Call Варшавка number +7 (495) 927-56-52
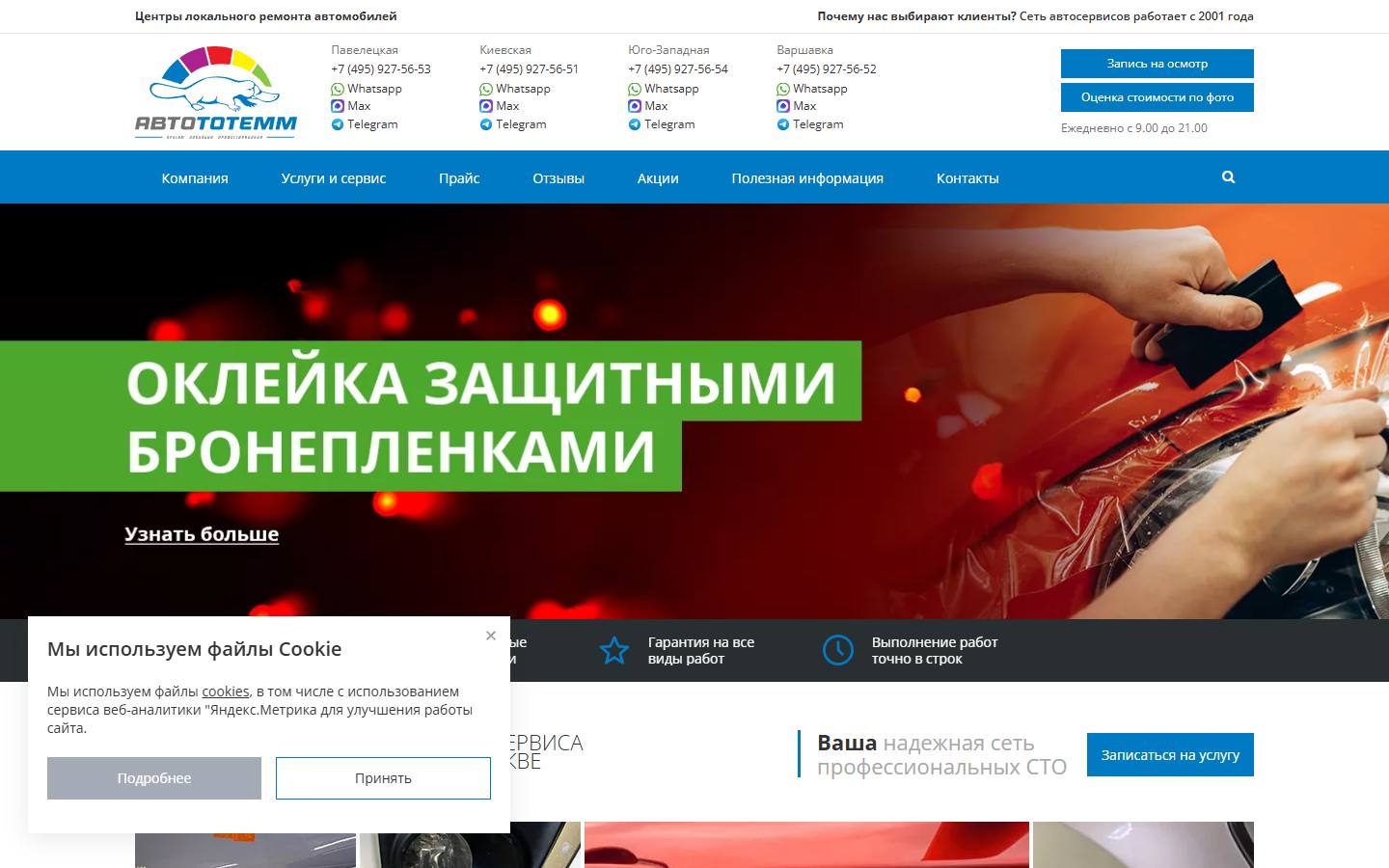 pyautogui.click(x=827, y=69)
